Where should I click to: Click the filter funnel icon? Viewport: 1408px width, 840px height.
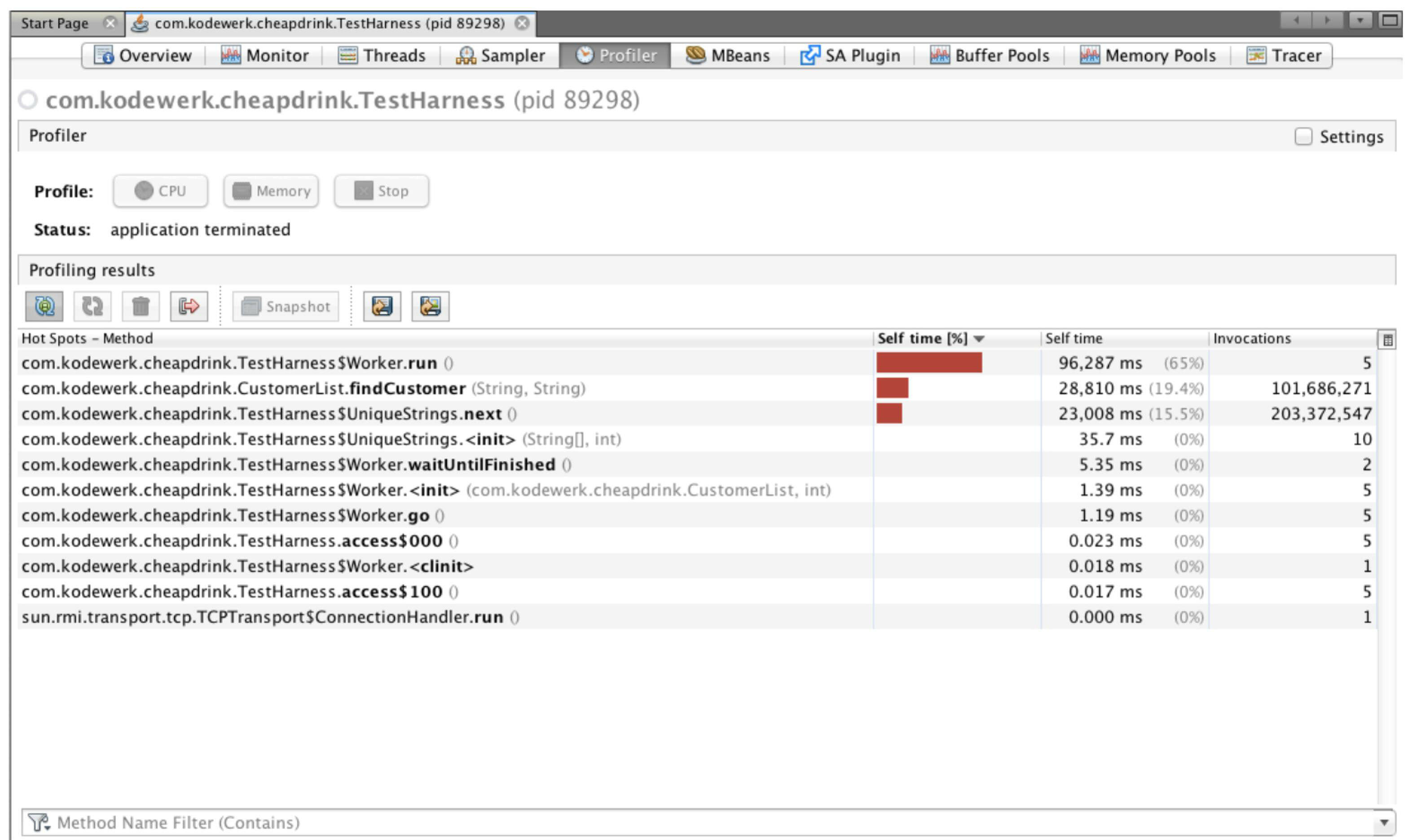(39, 822)
